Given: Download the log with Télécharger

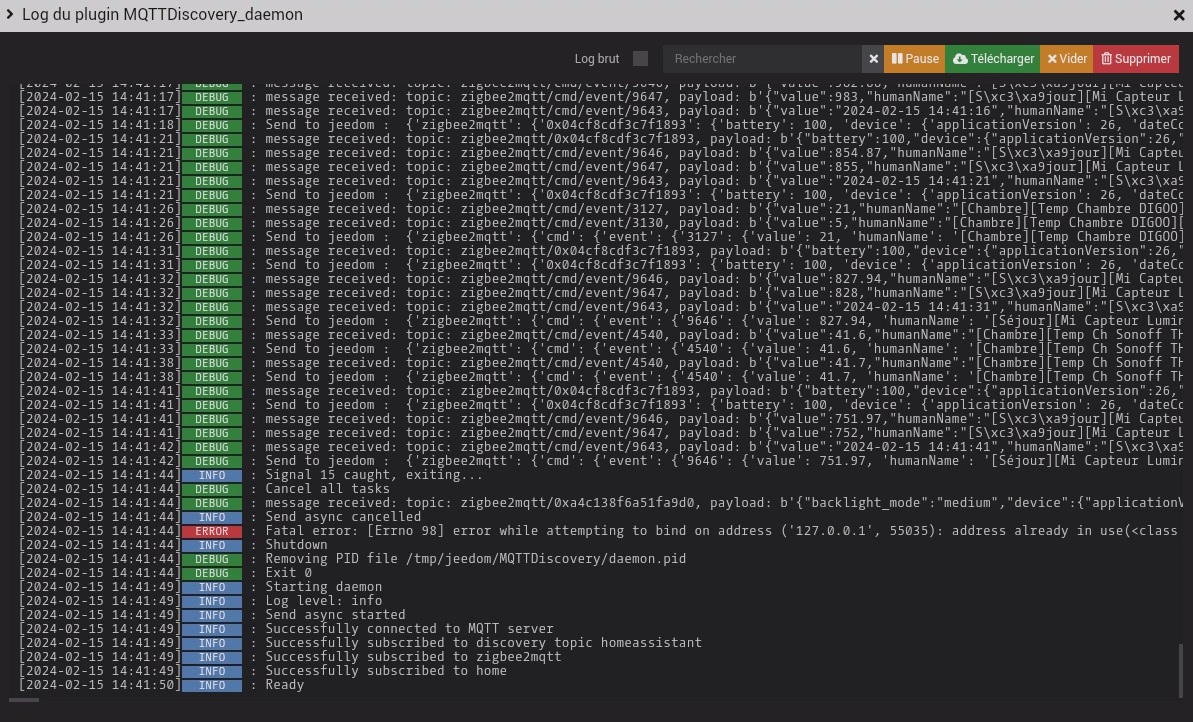Looking at the screenshot, I should 993,59.
